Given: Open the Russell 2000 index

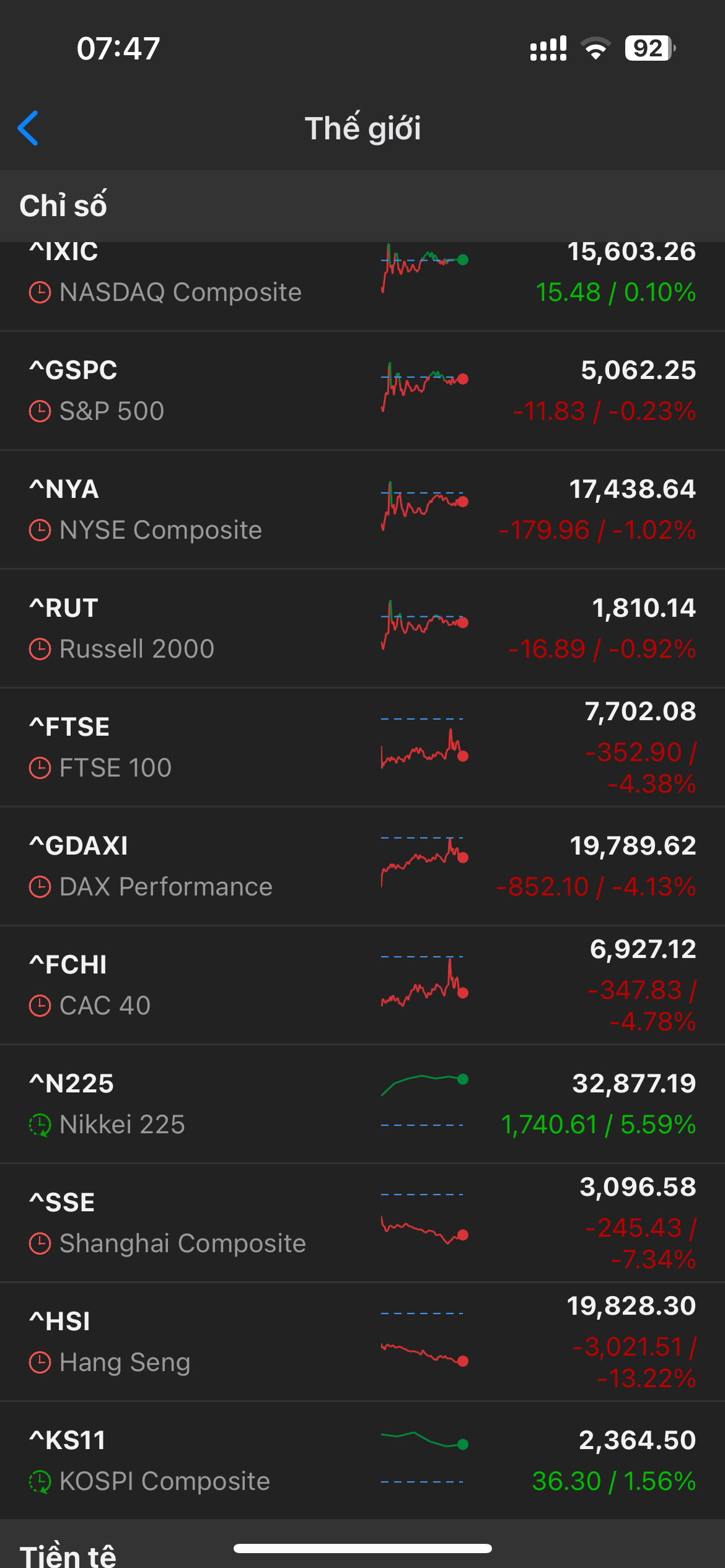Looking at the screenshot, I should pos(137,649).
